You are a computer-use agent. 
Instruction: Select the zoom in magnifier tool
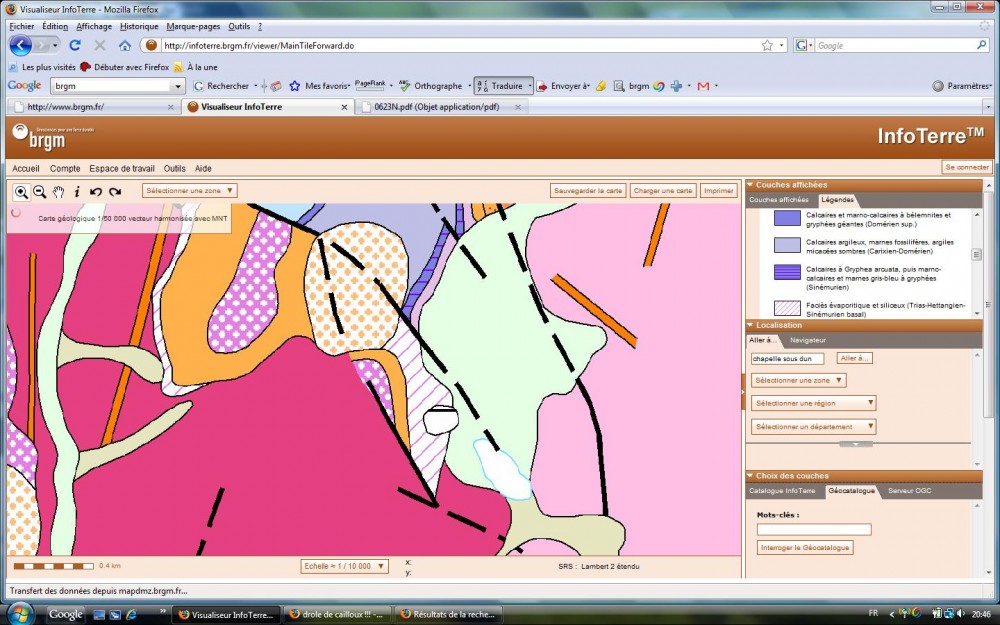[x=21, y=191]
